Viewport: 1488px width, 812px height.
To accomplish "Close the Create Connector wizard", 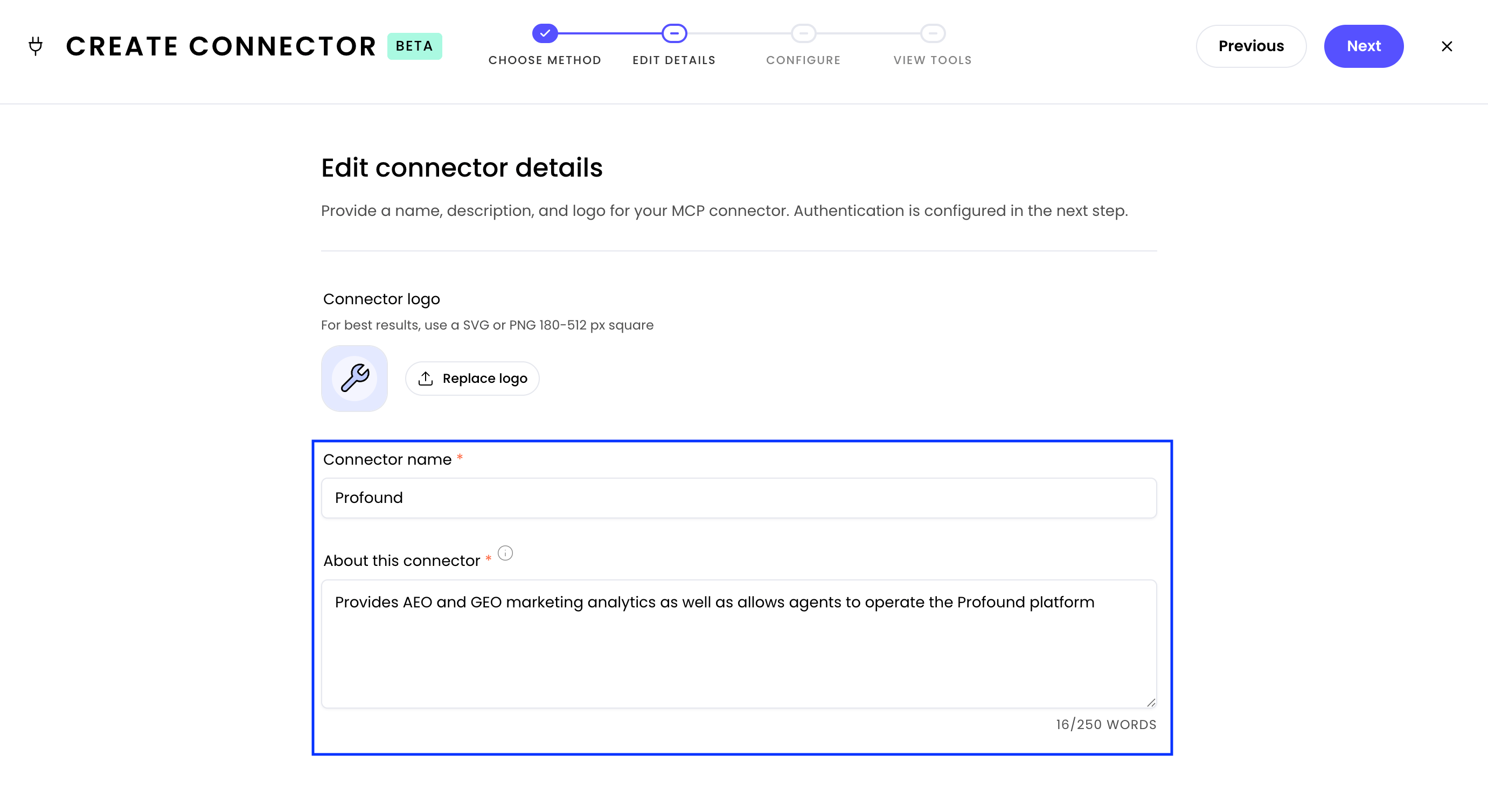I will [1447, 46].
